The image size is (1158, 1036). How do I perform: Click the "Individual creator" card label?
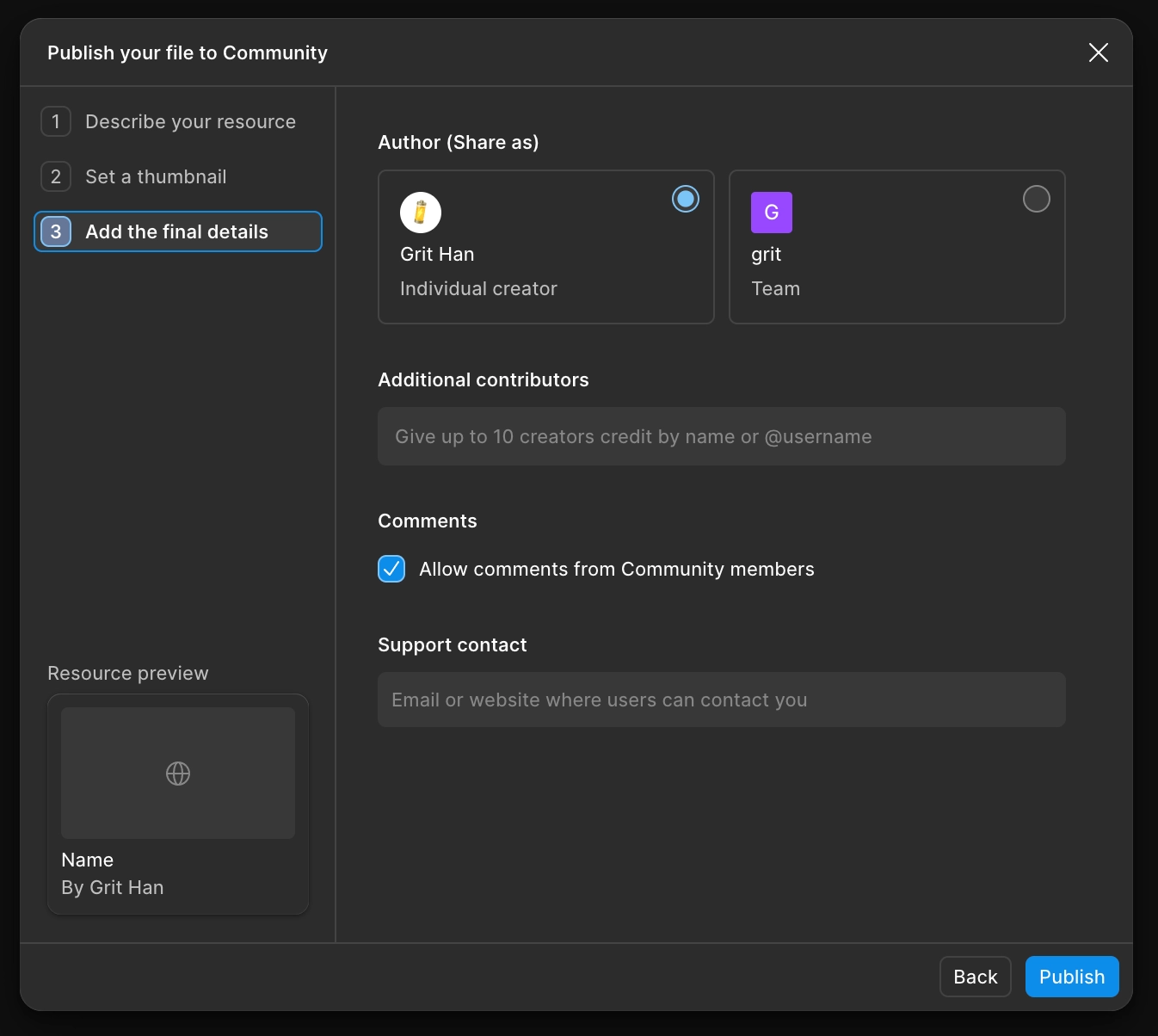tap(478, 288)
